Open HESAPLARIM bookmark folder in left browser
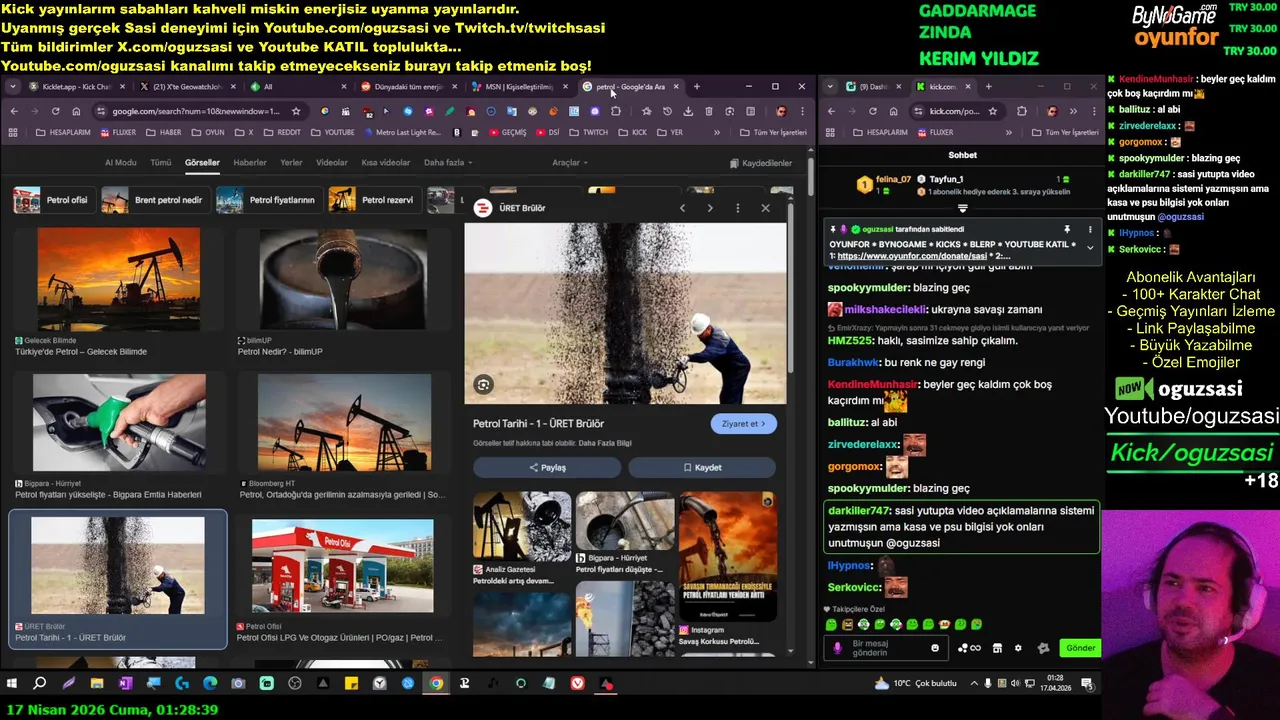The height and width of the screenshot is (720, 1280). coord(62,132)
